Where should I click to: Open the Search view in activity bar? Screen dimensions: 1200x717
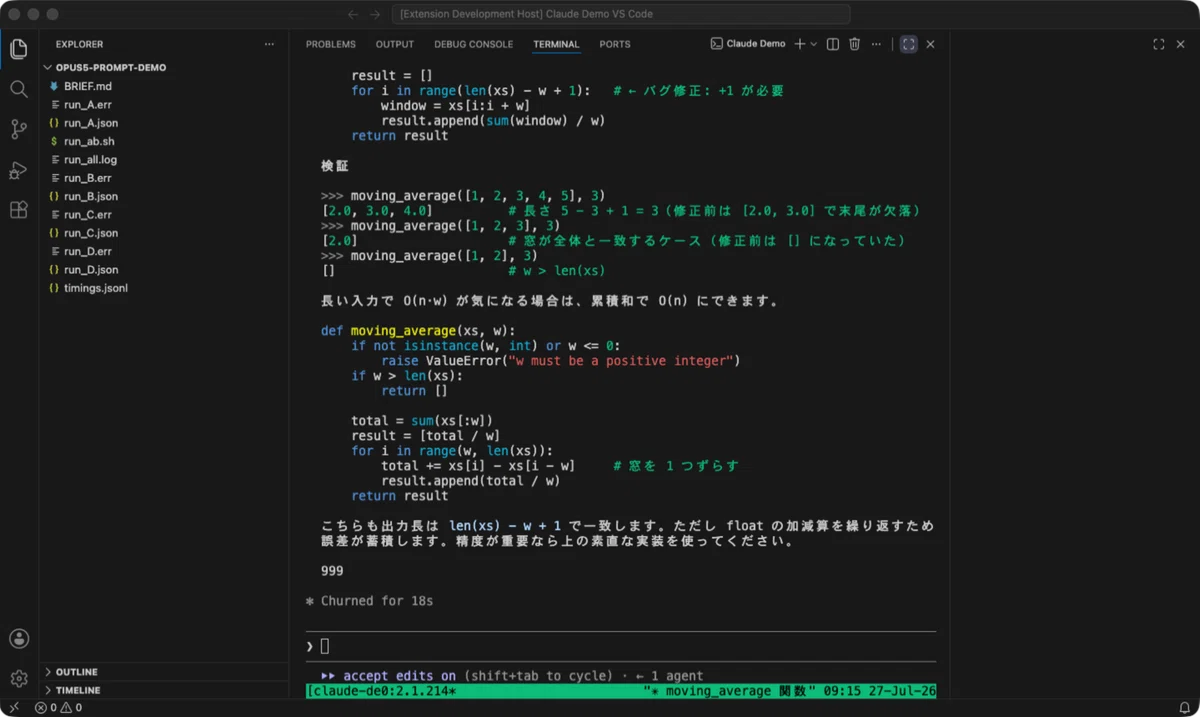(19, 89)
